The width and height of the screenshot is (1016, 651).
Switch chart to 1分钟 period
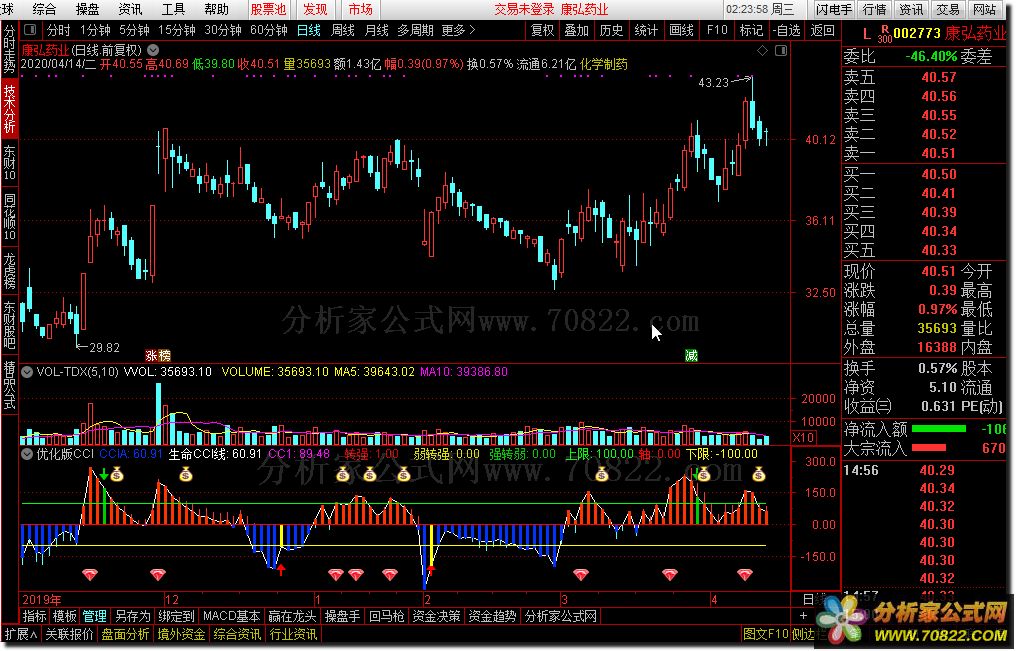pyautogui.click(x=95, y=30)
